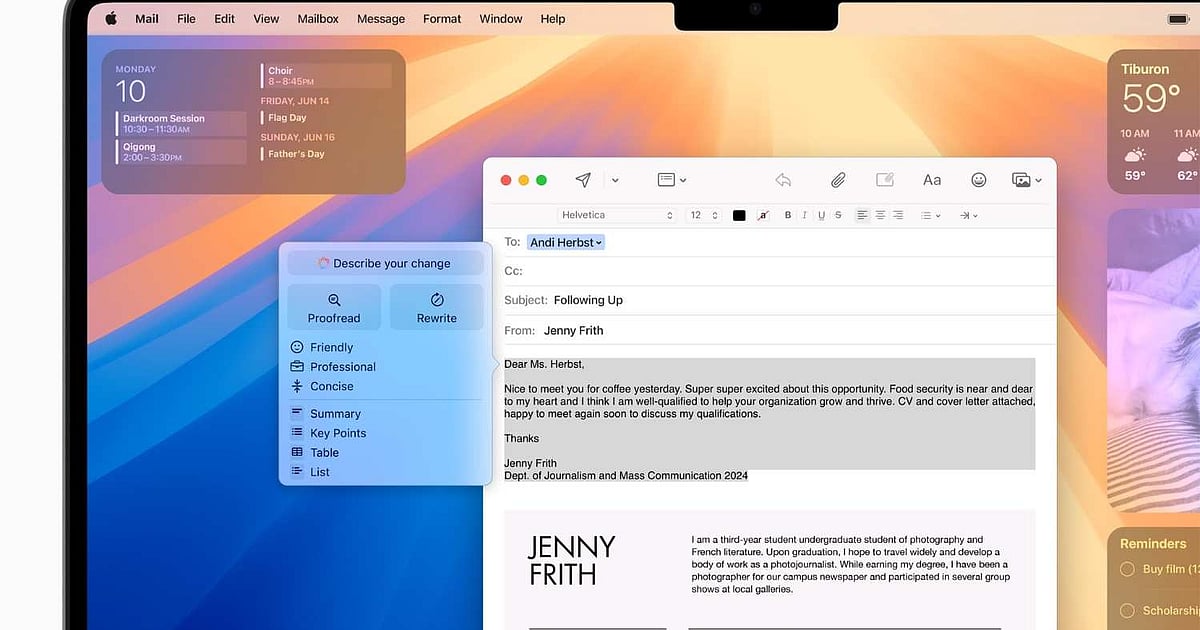
Task: Convert selection to a Table in Writing Tools
Action: click(x=314, y=453)
